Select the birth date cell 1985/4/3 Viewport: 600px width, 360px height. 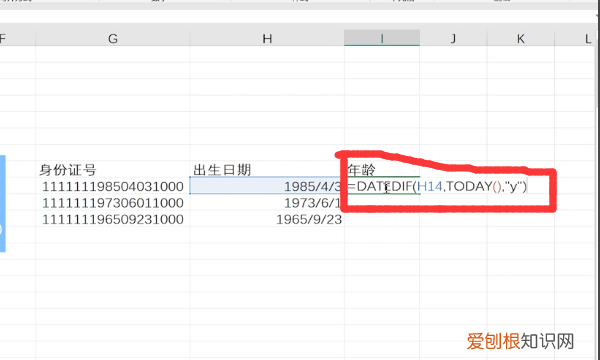(x=267, y=186)
